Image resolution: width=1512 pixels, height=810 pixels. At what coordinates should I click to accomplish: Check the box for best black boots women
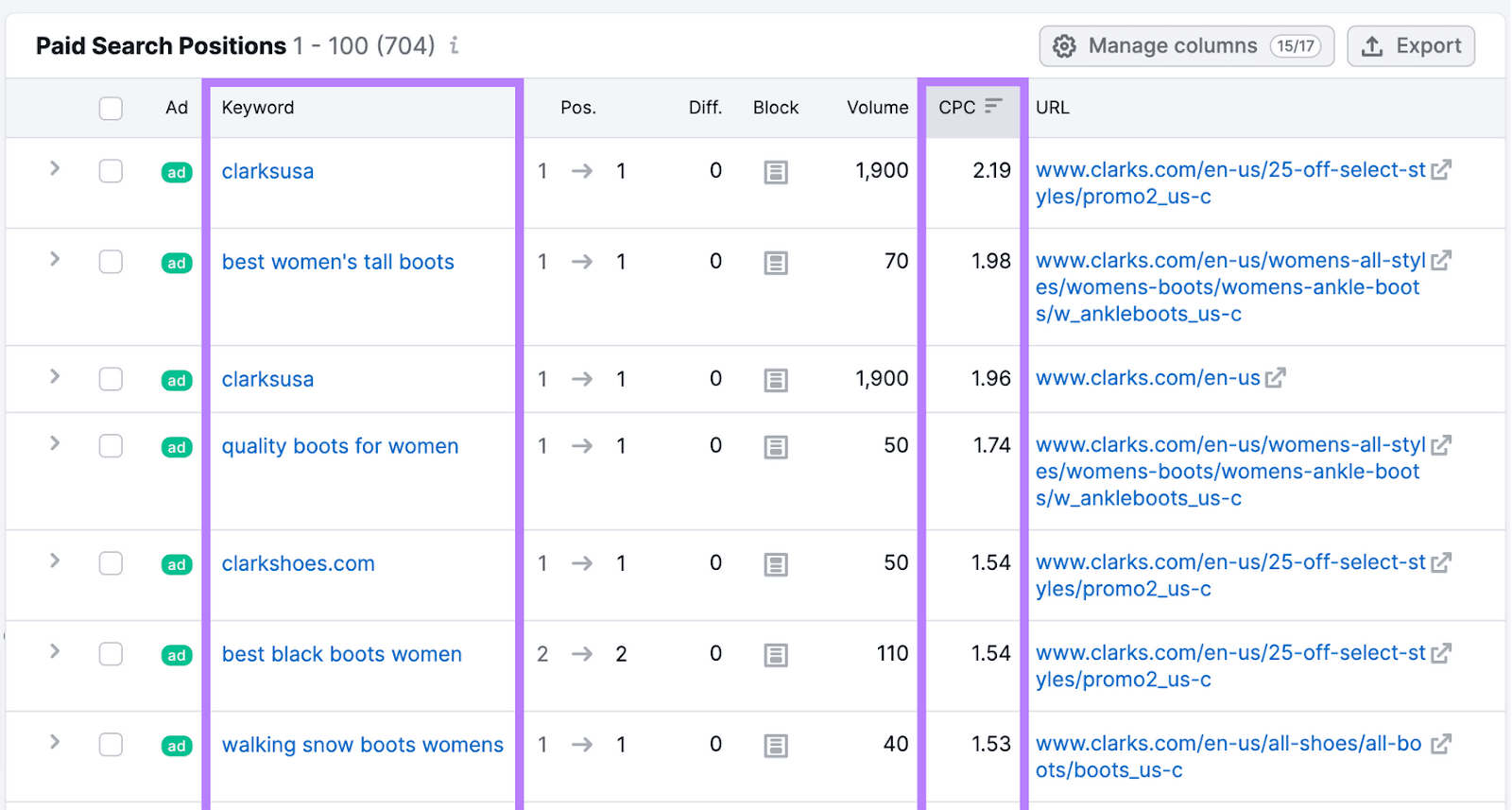[x=111, y=654]
